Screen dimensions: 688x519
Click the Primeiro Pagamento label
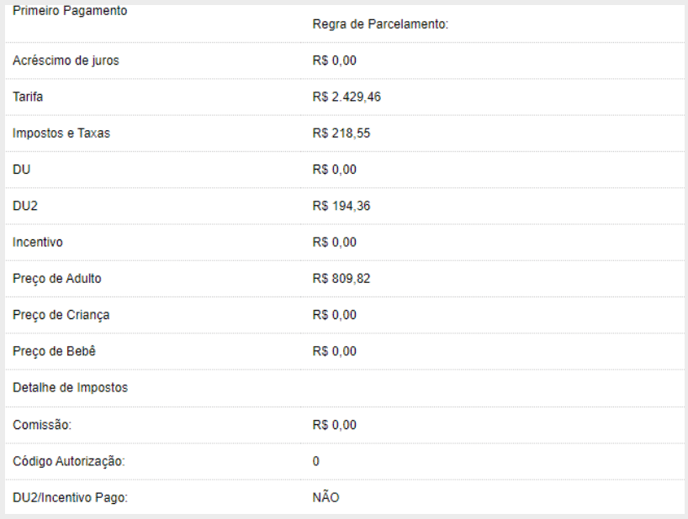[70, 11]
